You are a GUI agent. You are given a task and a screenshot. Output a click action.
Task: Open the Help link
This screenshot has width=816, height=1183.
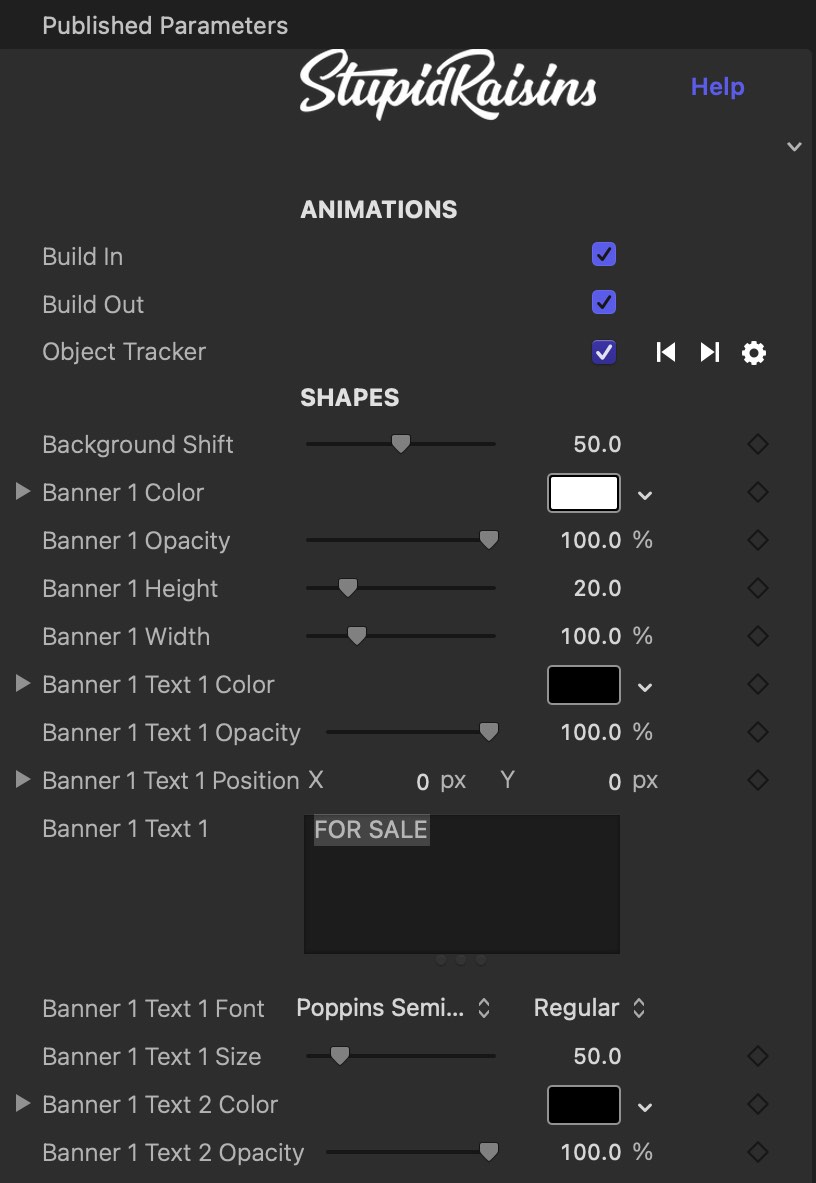pyautogui.click(x=718, y=87)
